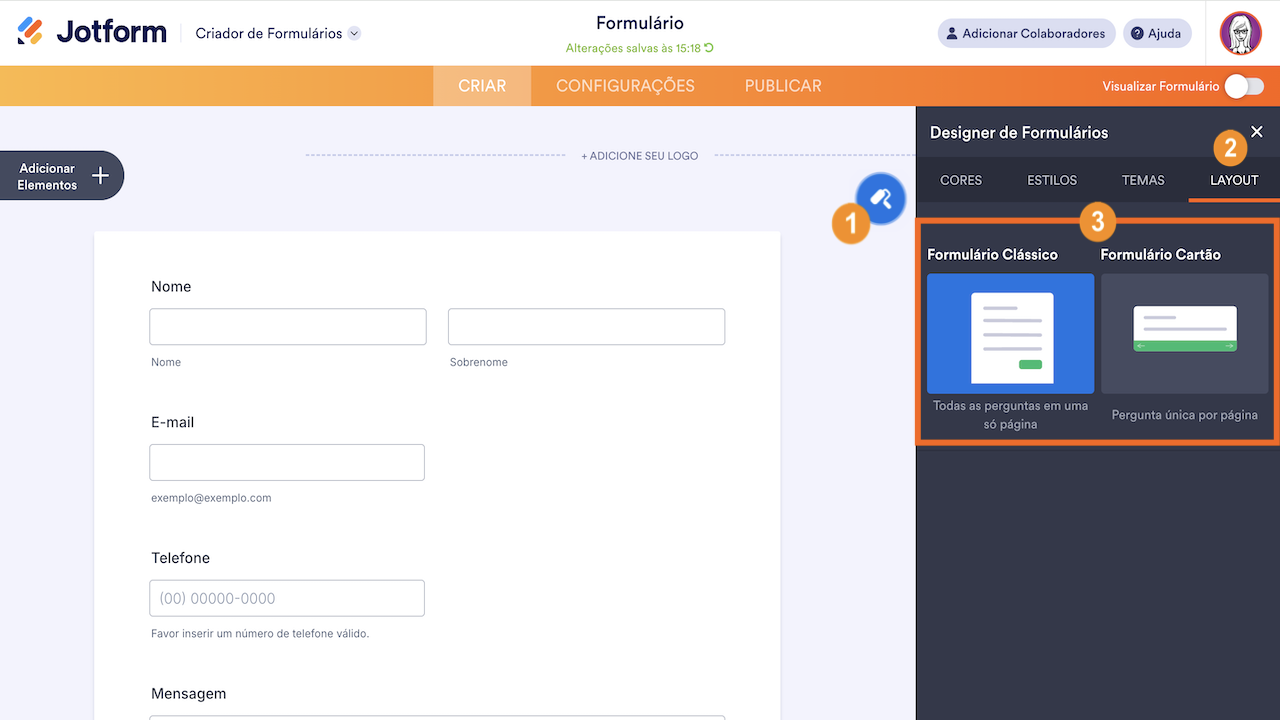Click the Sobrenome input field
This screenshot has width=1280, height=720.
[586, 327]
